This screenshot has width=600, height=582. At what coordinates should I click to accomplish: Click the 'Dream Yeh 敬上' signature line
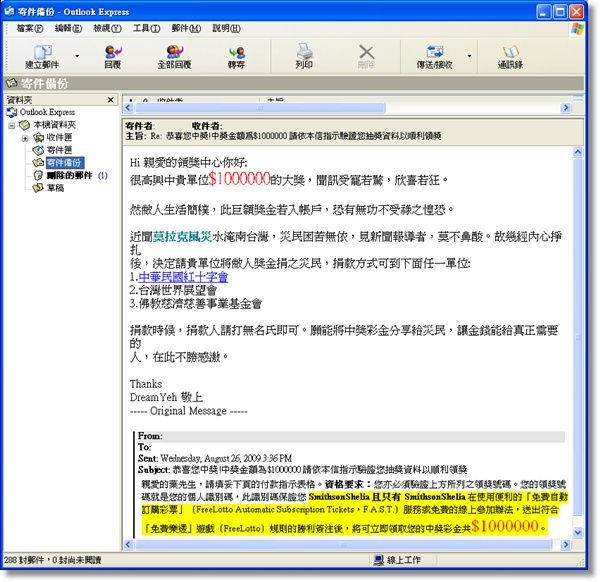tap(166, 397)
